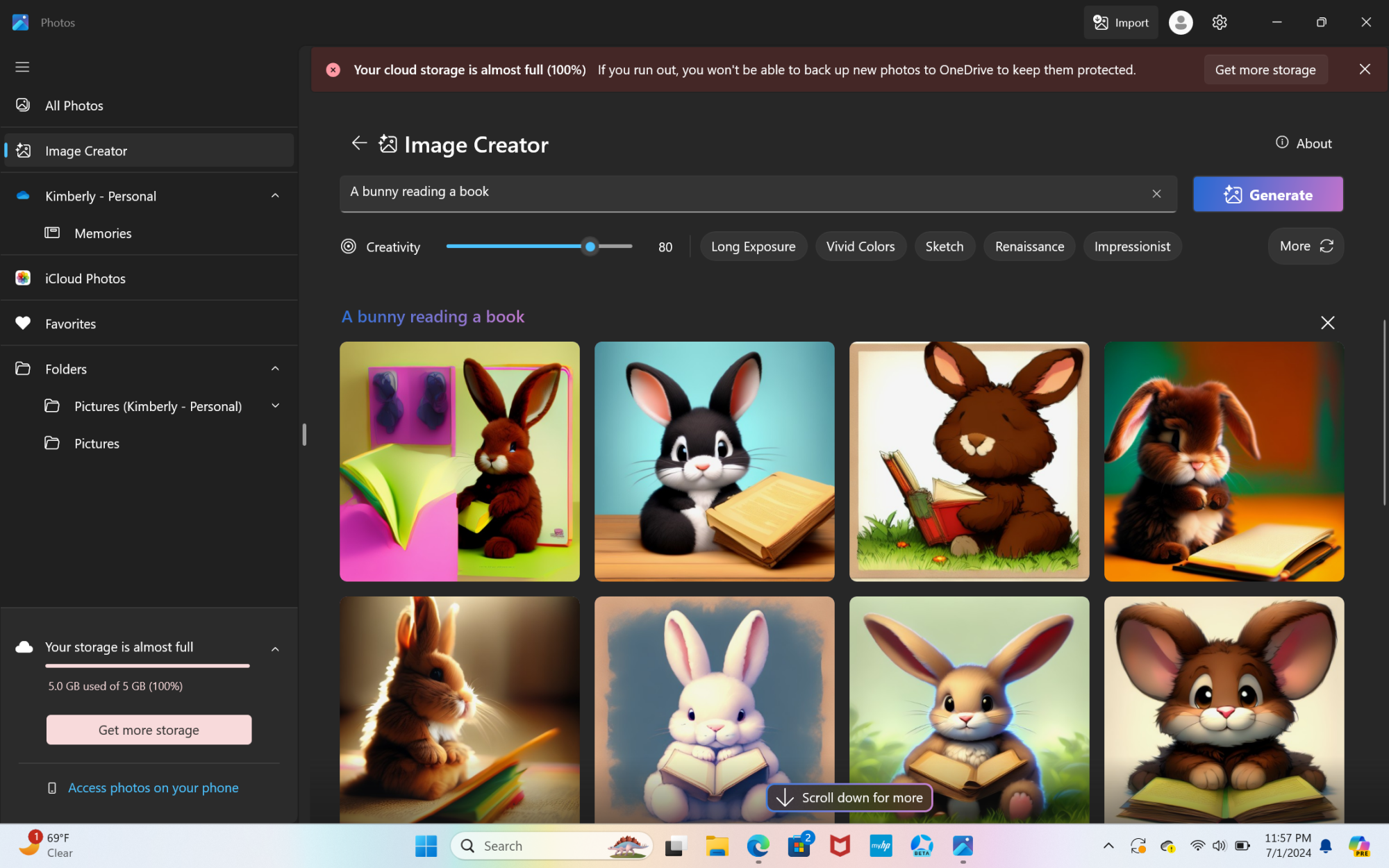Click the About info icon

1282,143
